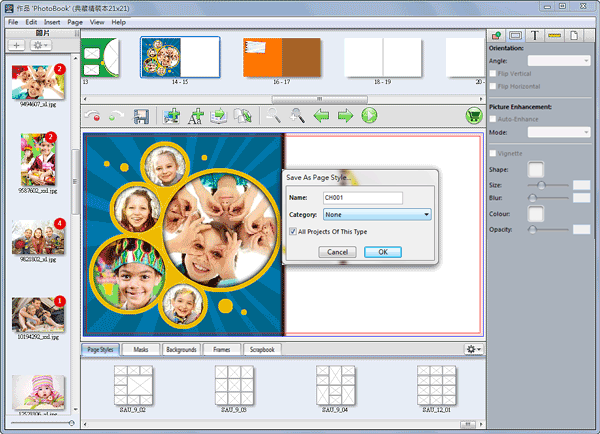Click Cancel in Save As Page Style

[338, 252]
